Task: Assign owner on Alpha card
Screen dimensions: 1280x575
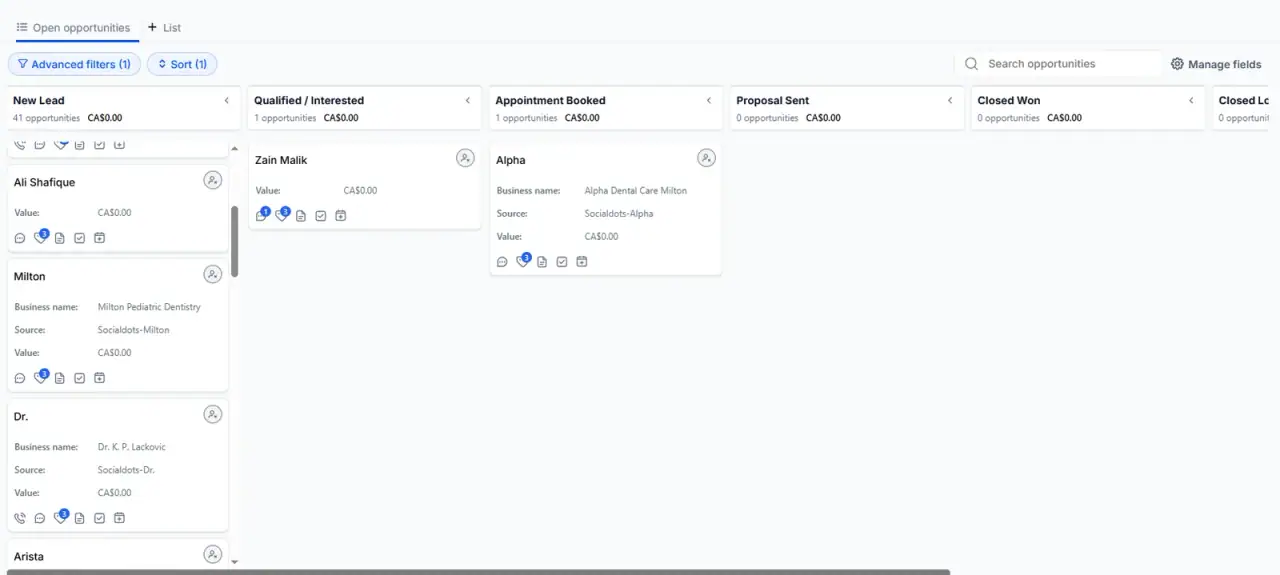Action: (706, 158)
